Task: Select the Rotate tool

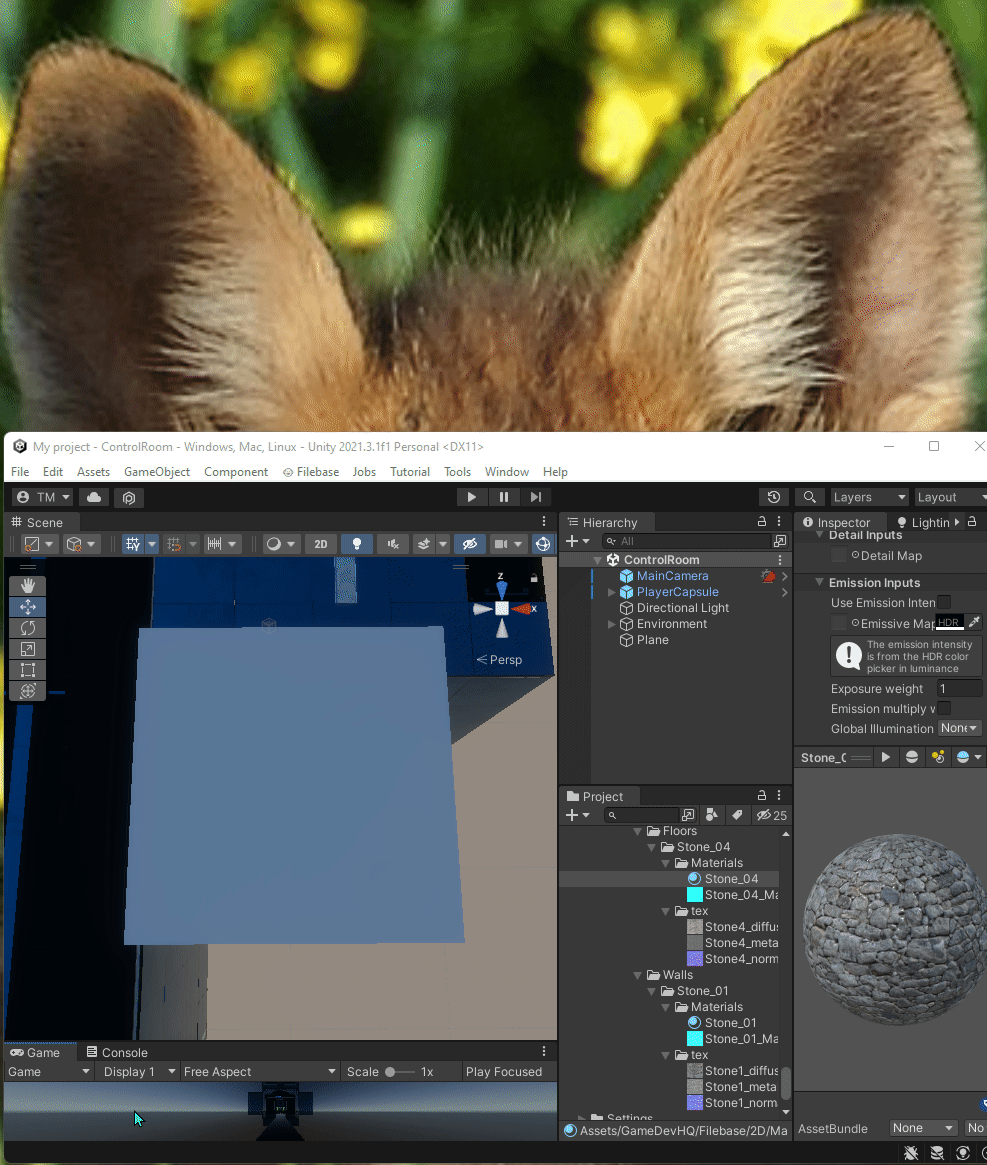Action: (27, 627)
